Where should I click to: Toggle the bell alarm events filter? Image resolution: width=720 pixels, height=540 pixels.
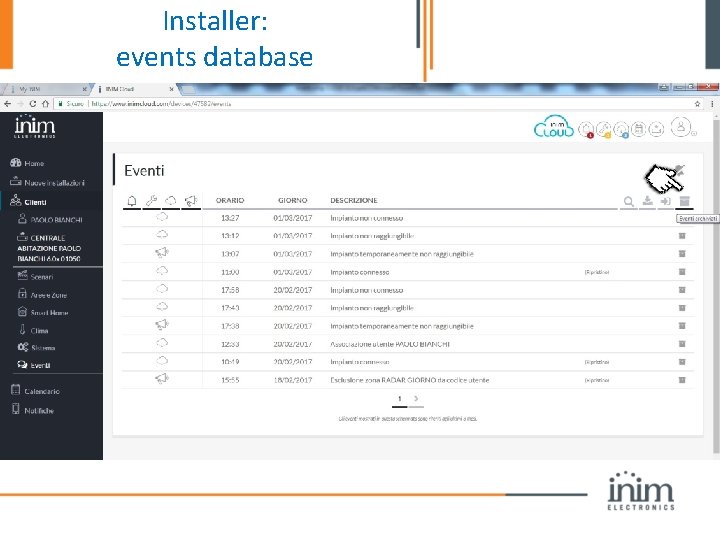[x=132, y=201]
